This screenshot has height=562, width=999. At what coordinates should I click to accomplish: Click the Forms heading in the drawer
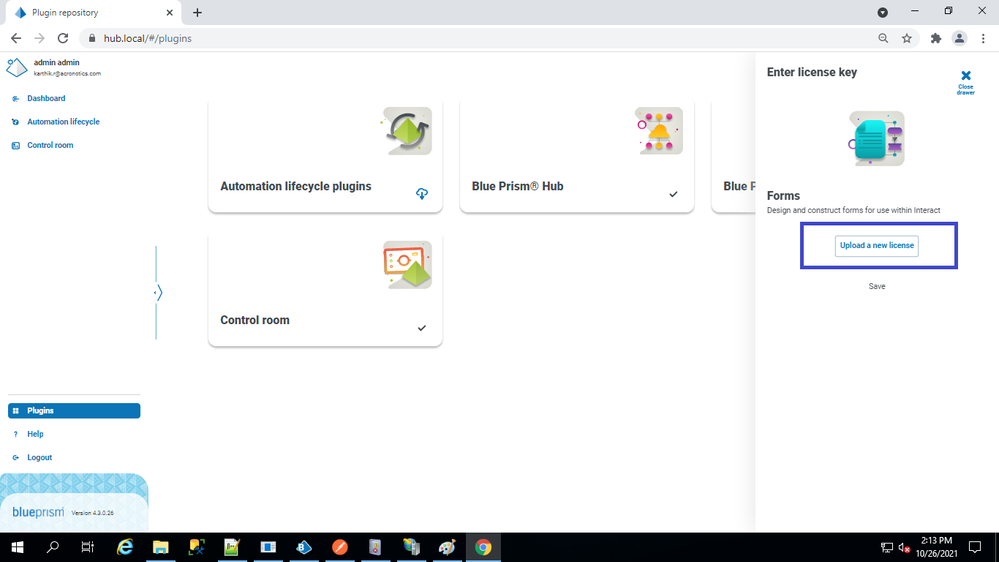coord(783,196)
